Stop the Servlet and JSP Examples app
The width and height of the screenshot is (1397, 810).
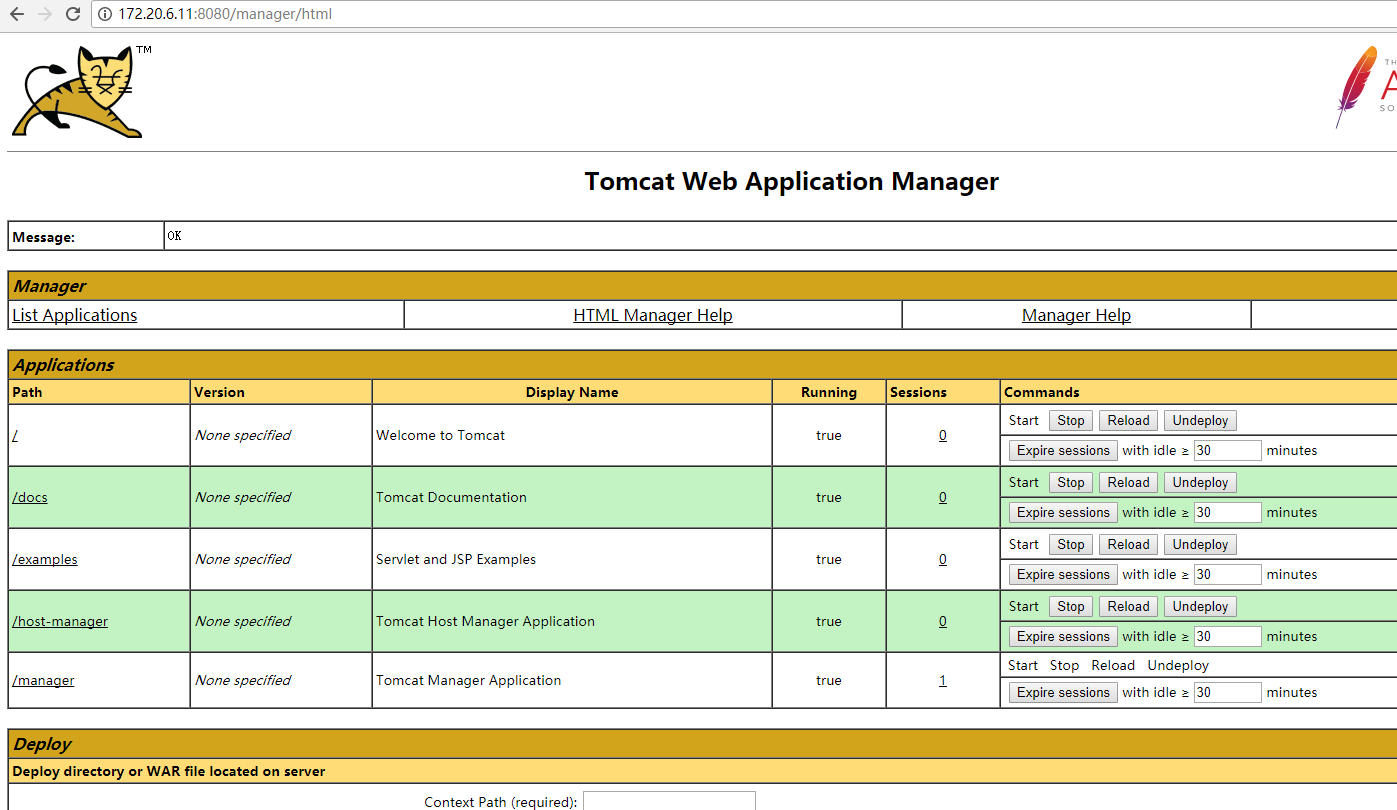[x=1071, y=545]
